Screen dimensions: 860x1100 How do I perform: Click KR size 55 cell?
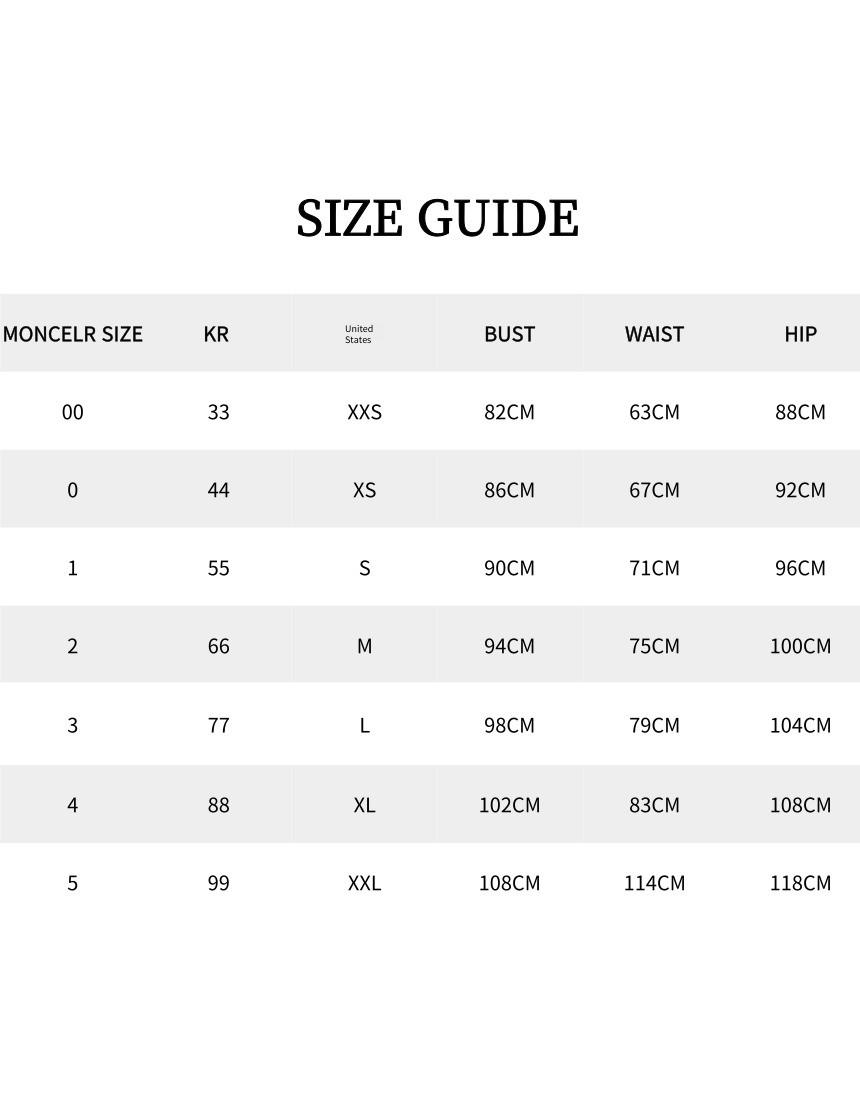coord(218,568)
